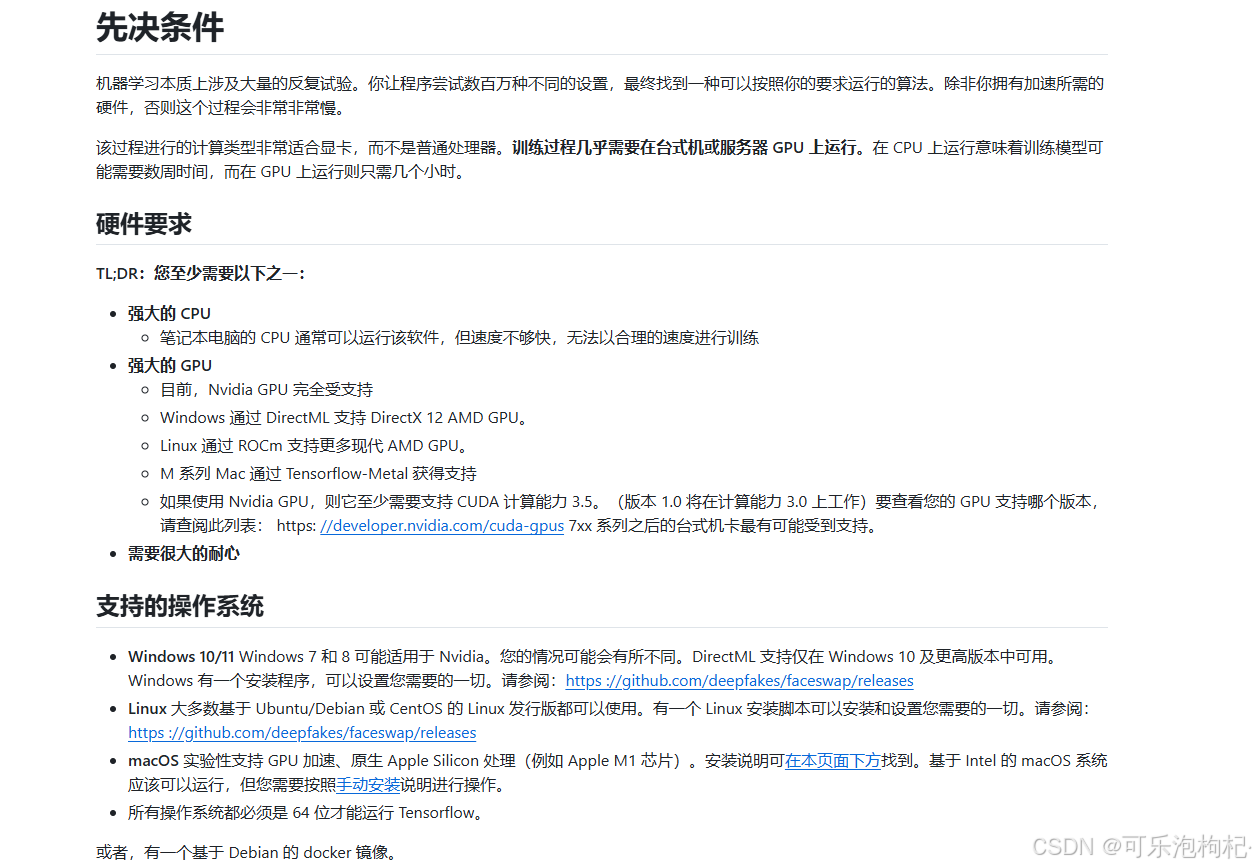The image size is (1256, 868).
Task: Follow the 手动安装 link
Action: [368, 785]
